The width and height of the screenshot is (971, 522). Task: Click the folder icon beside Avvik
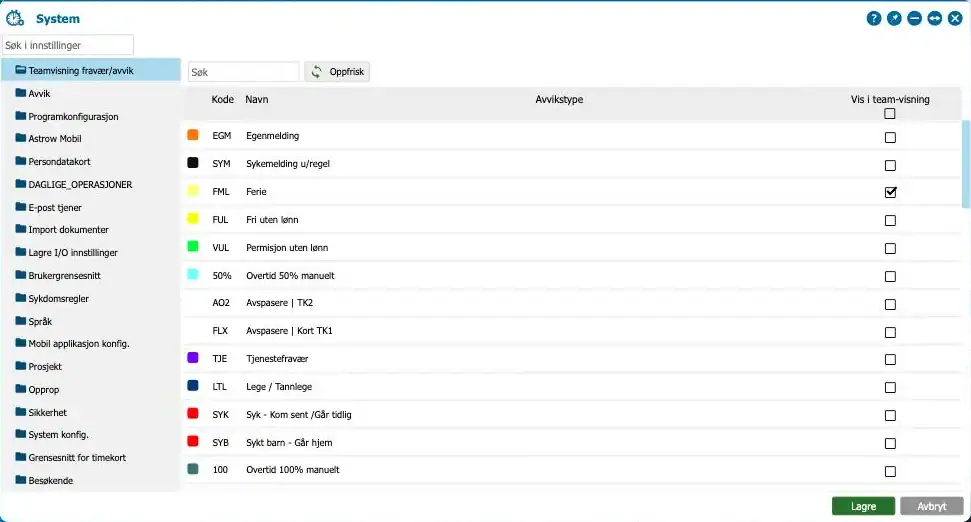[x=21, y=93]
